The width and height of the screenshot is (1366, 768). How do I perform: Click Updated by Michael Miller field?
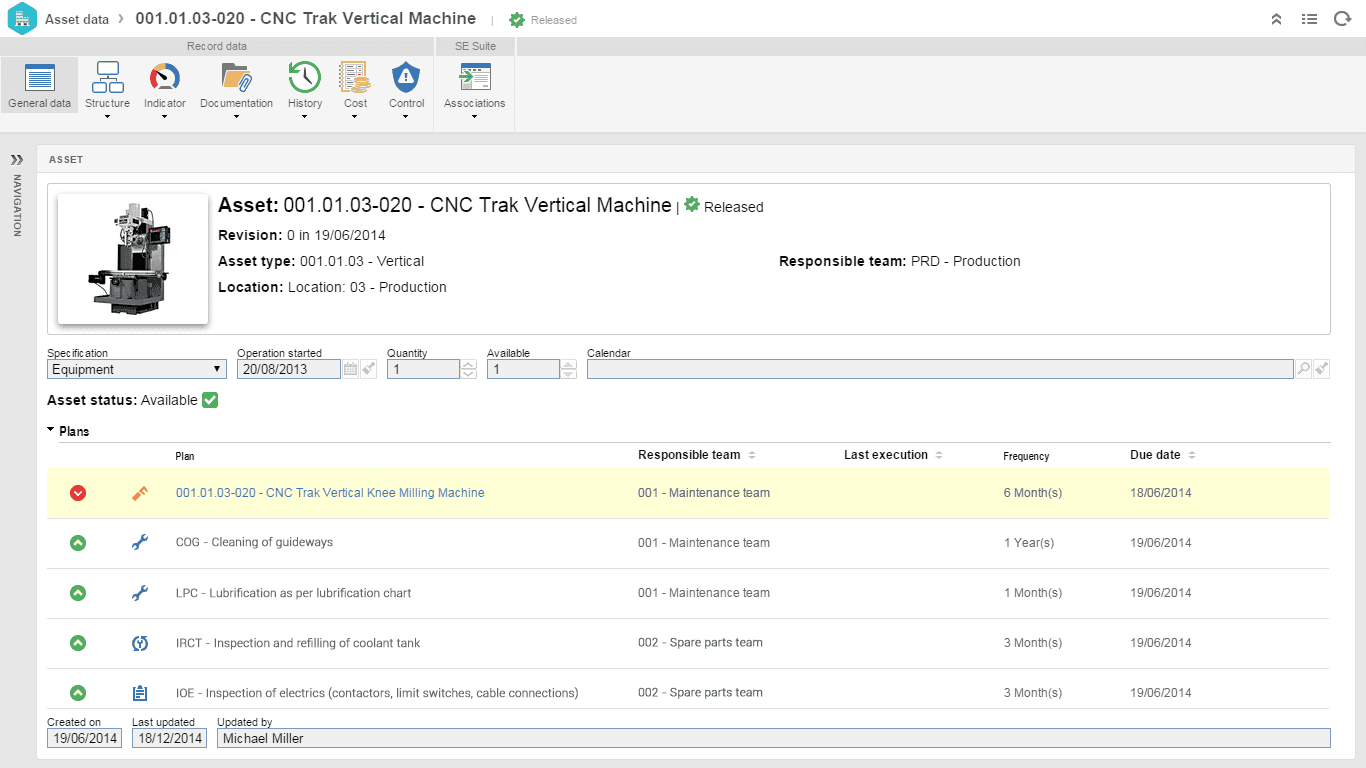coord(774,738)
